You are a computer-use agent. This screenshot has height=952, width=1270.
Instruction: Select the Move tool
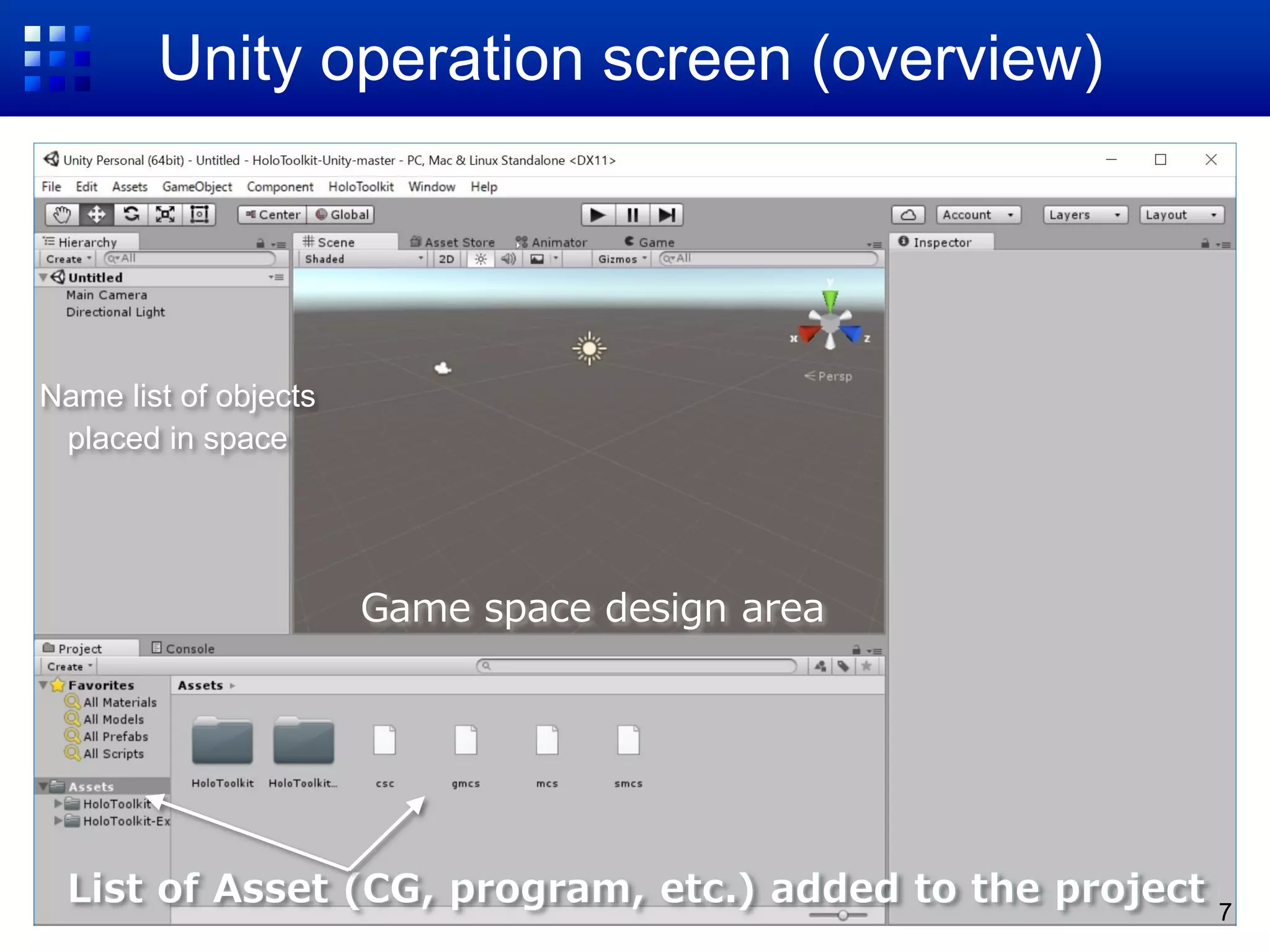(x=96, y=215)
